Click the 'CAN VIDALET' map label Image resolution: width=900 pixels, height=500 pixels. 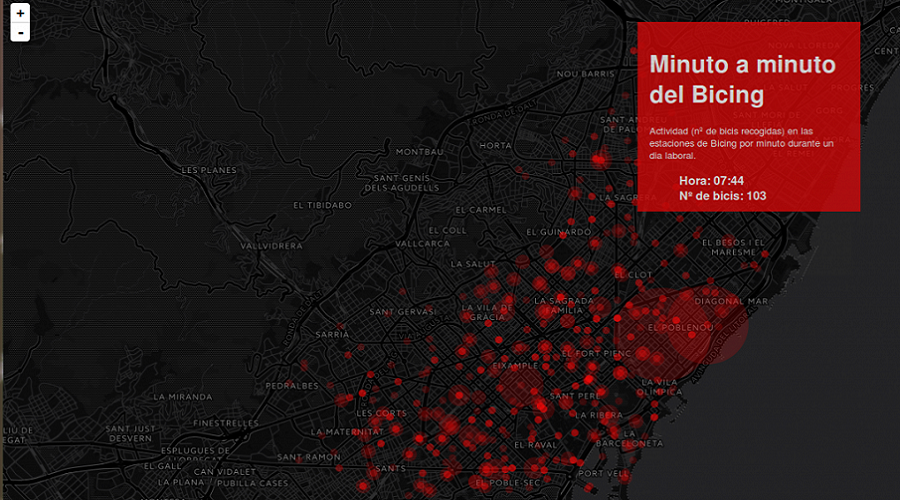225,471
